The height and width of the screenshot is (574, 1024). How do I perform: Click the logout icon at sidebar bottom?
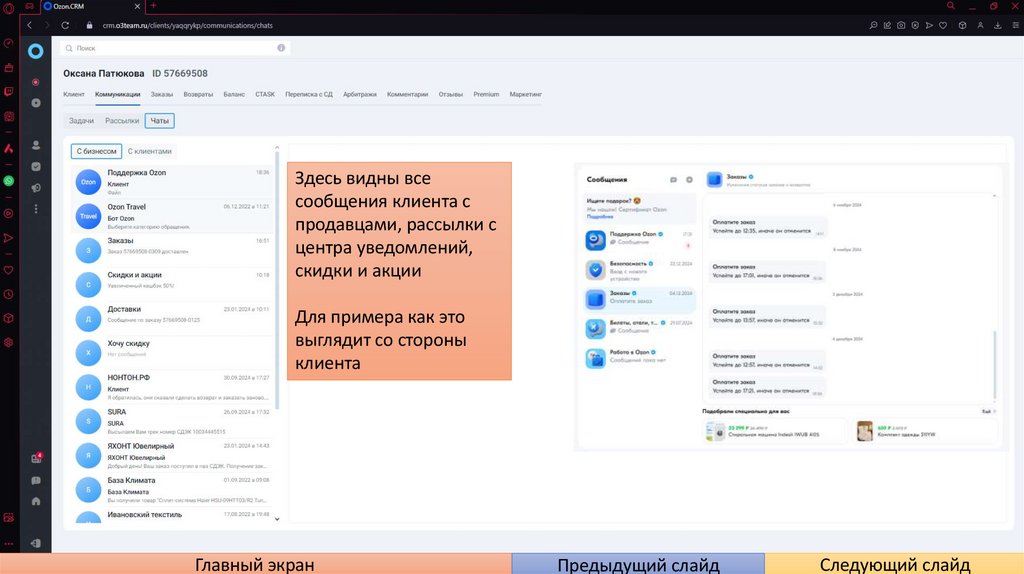(x=36, y=543)
